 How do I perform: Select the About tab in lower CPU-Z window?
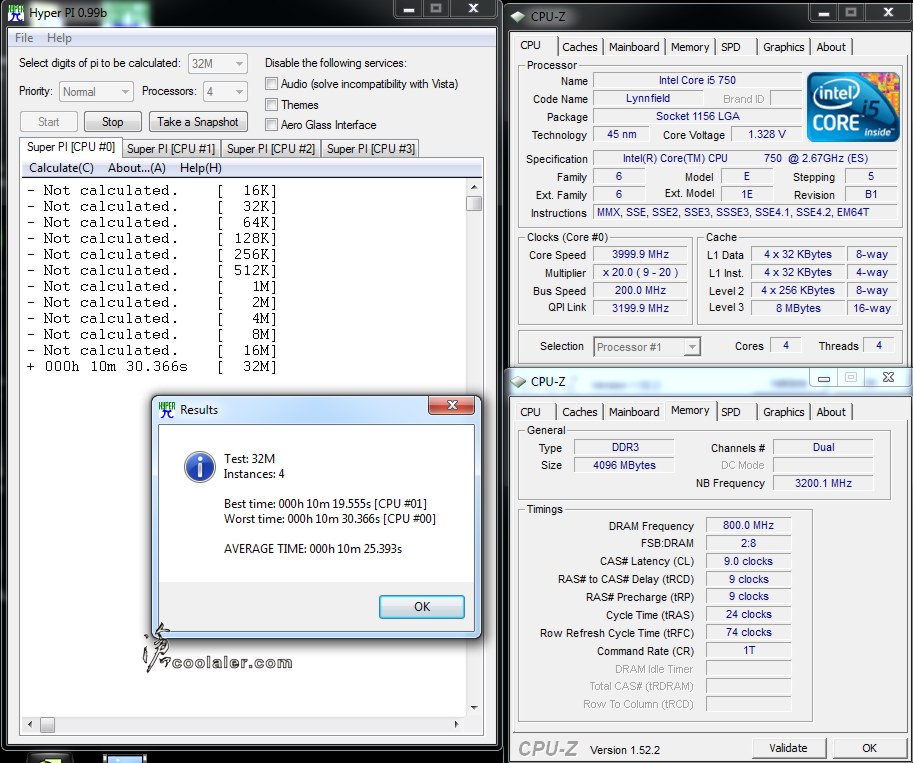click(x=831, y=412)
